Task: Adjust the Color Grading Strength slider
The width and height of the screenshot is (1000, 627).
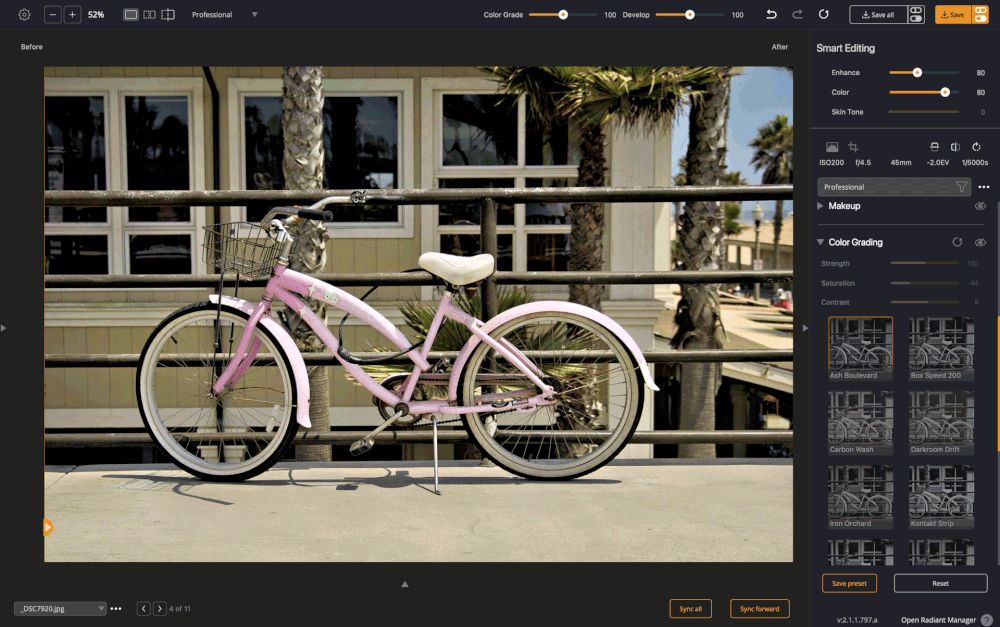Action: pos(925,263)
